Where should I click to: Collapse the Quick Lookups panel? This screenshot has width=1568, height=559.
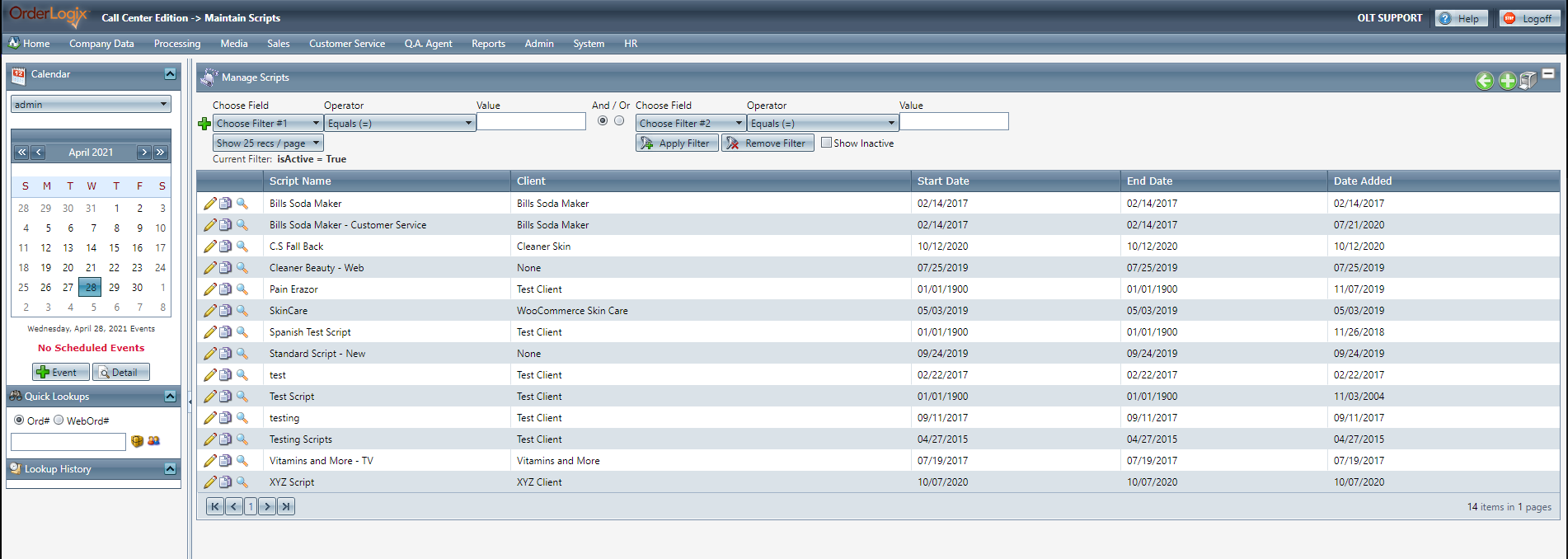pyautogui.click(x=170, y=397)
